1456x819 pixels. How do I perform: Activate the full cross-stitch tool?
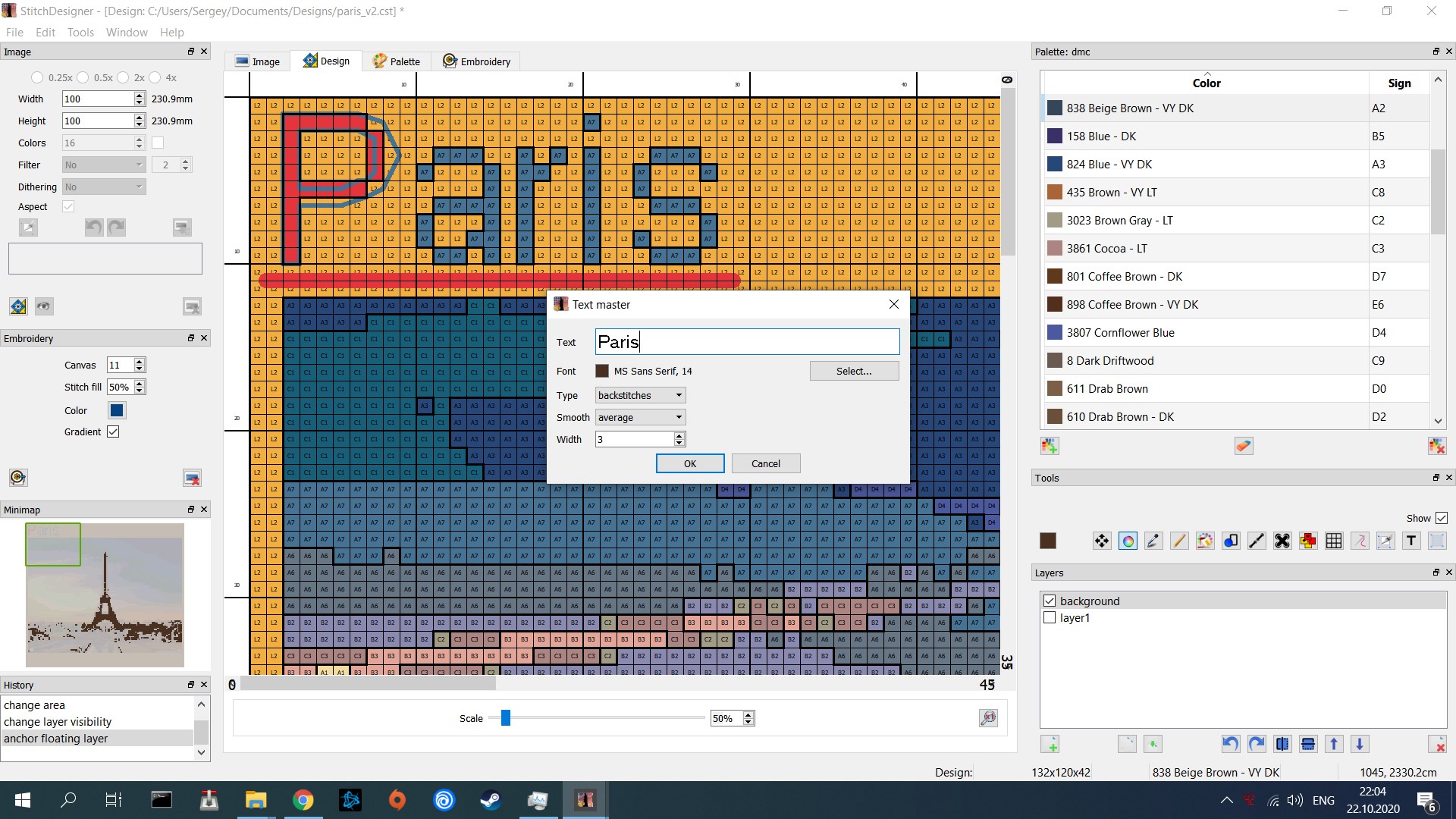[x=1282, y=541]
